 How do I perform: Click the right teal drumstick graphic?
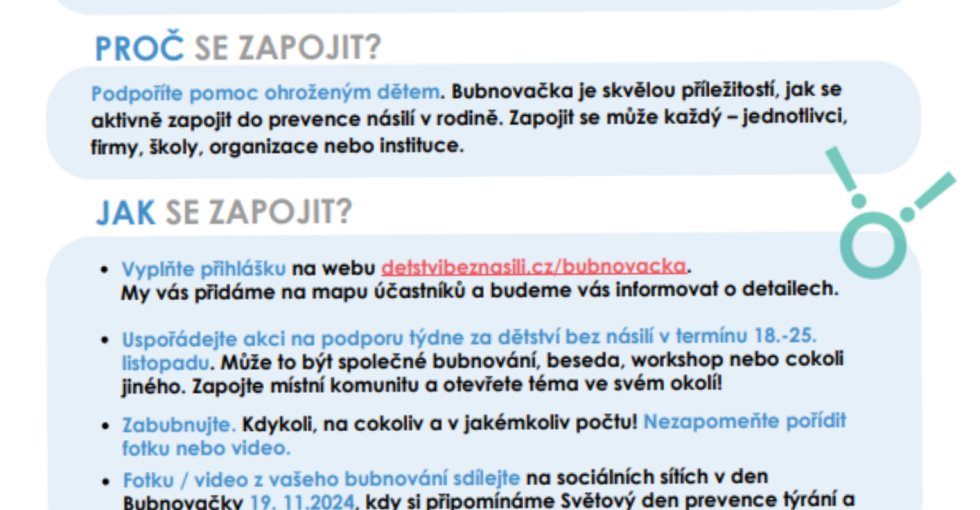click(930, 195)
